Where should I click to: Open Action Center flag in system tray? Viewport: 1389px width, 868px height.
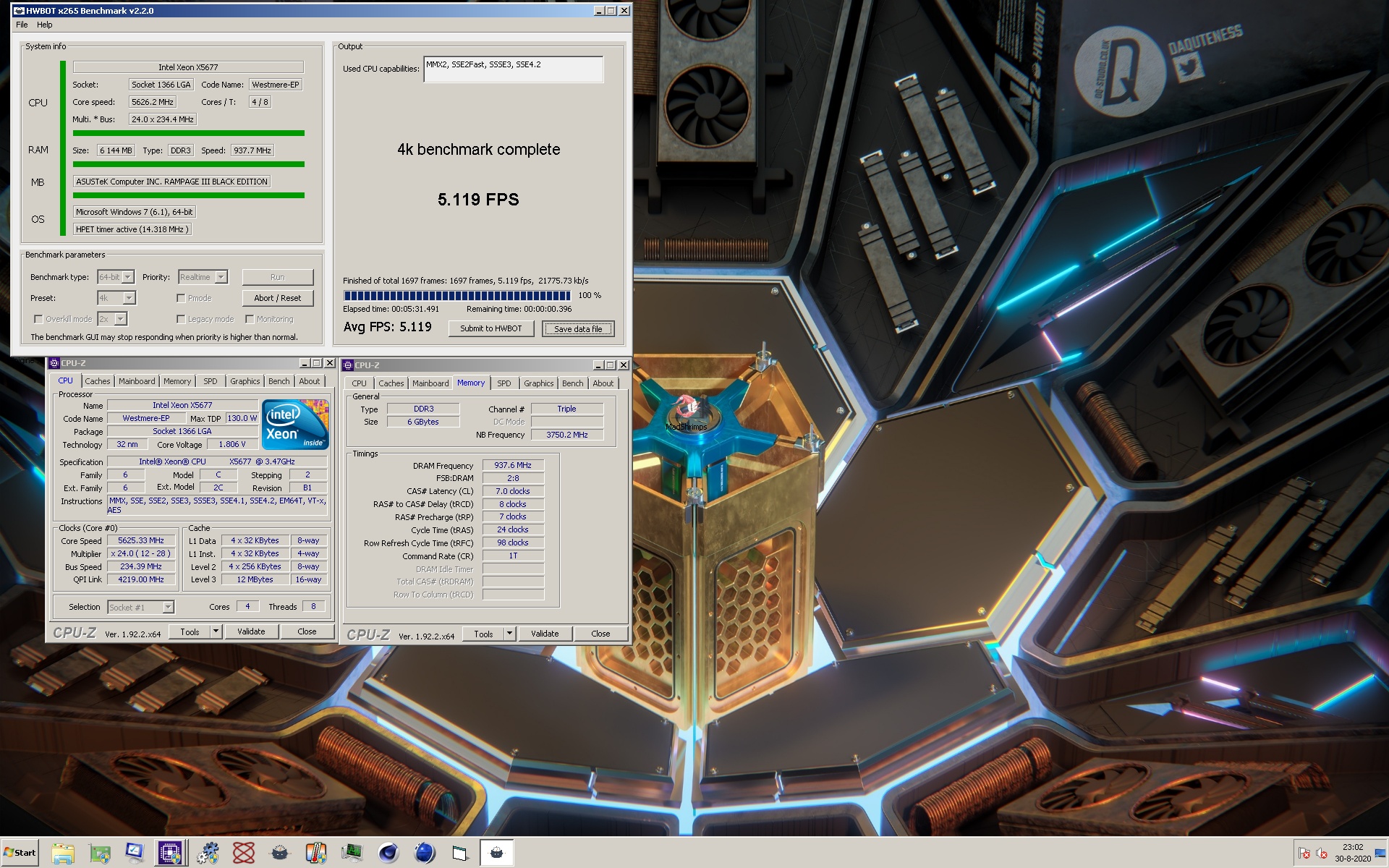click(1304, 853)
